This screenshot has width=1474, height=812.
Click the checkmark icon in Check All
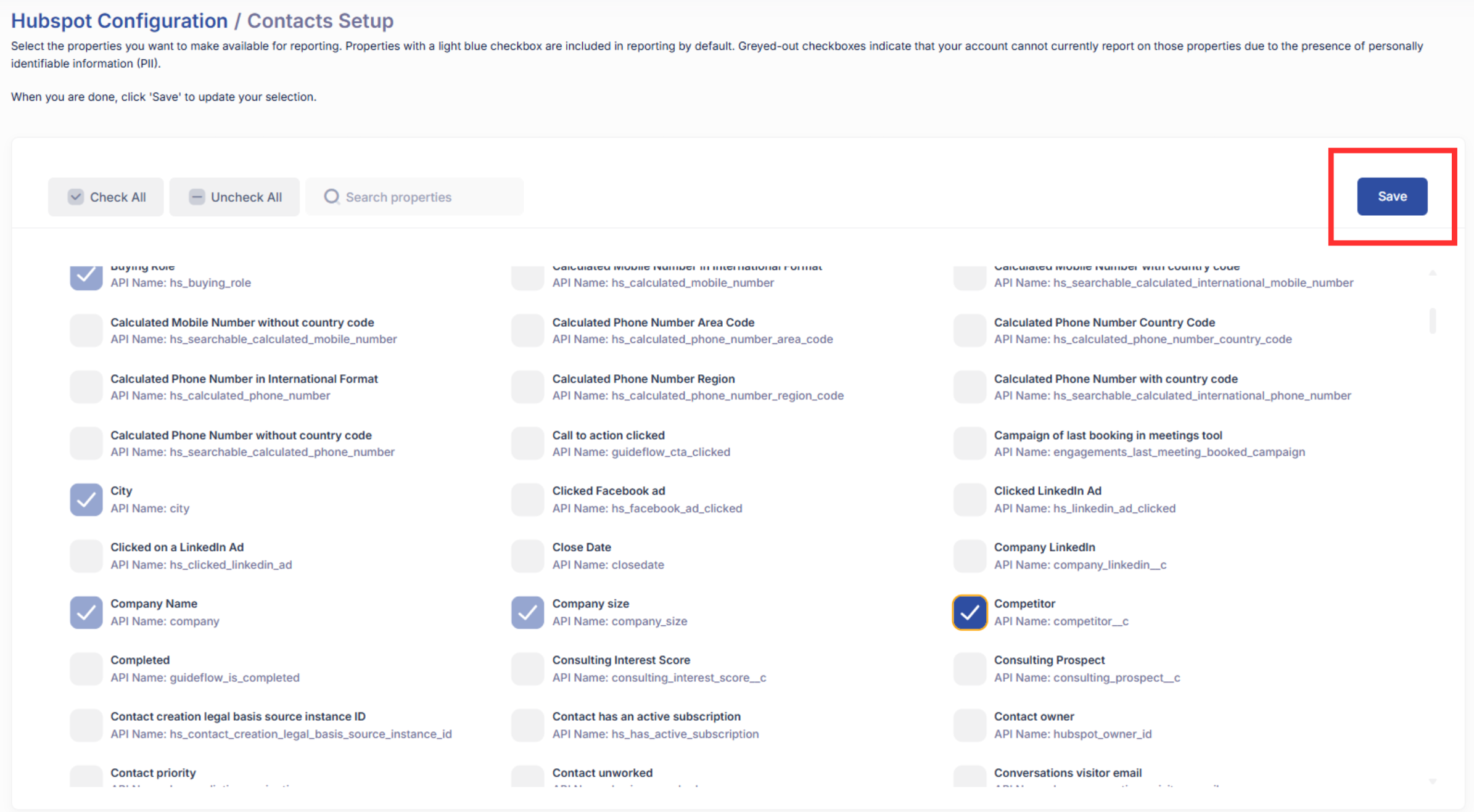76,197
